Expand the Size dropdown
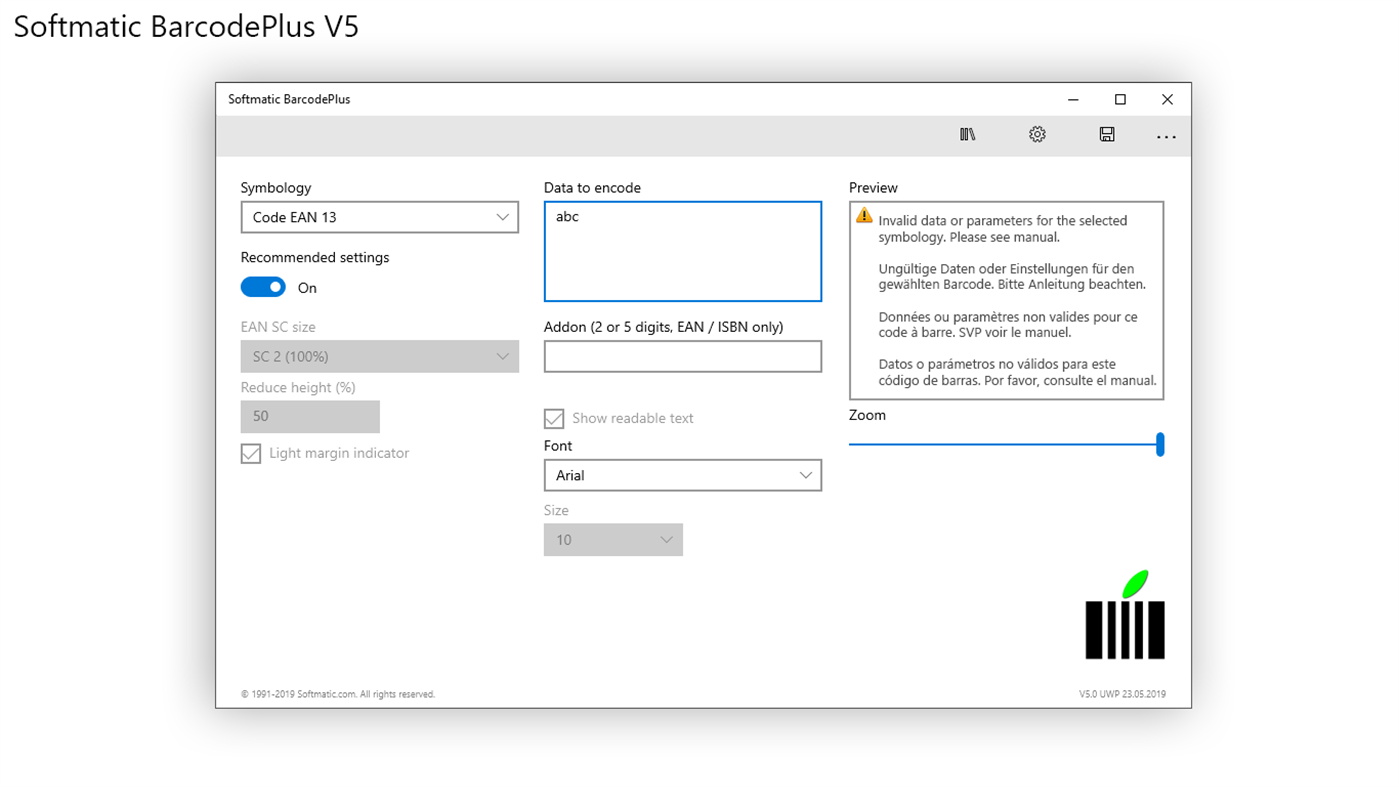Image resolution: width=1399 pixels, height=787 pixels. (x=613, y=539)
